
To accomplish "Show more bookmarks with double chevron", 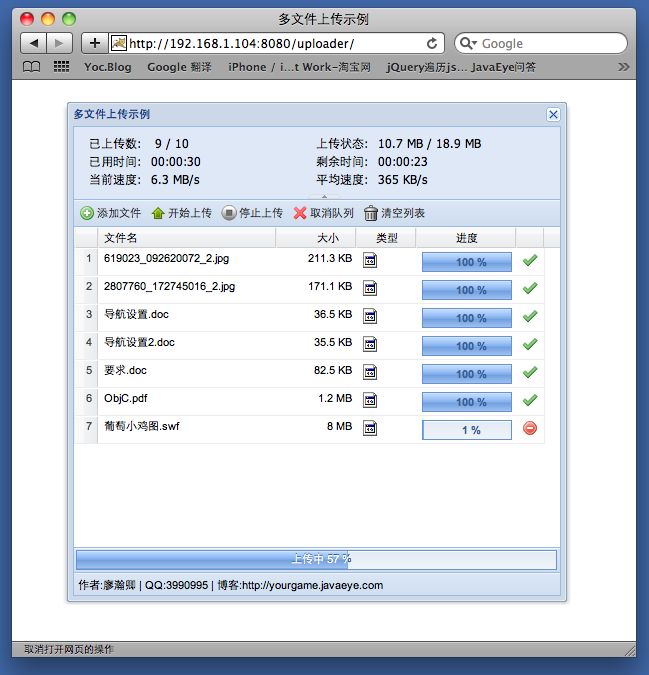I will click(x=623, y=67).
